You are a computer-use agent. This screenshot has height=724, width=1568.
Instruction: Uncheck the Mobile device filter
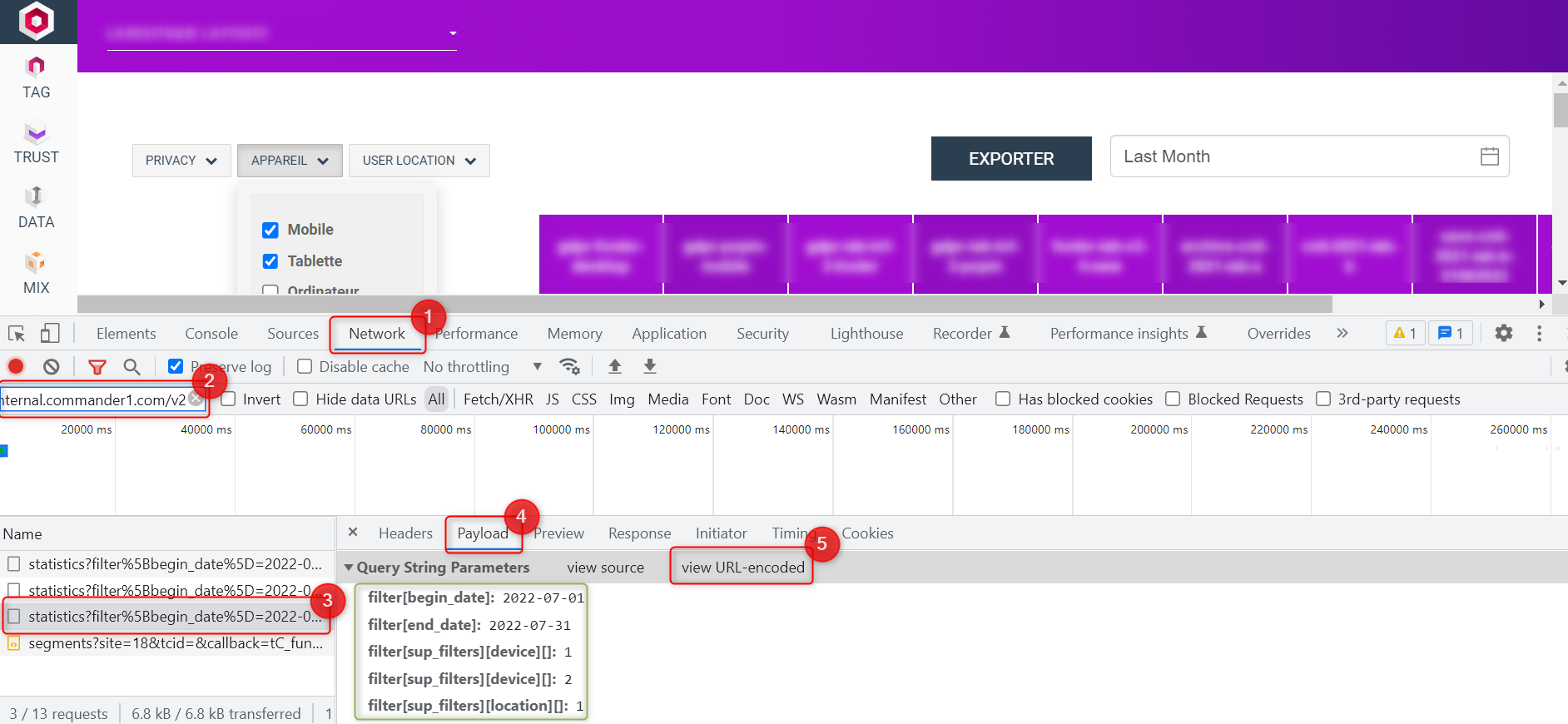270,230
